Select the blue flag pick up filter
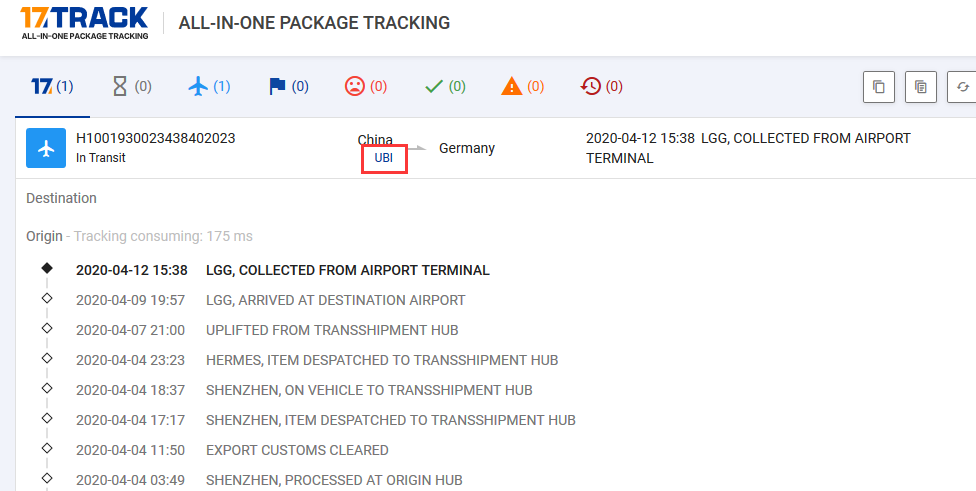 [289, 87]
